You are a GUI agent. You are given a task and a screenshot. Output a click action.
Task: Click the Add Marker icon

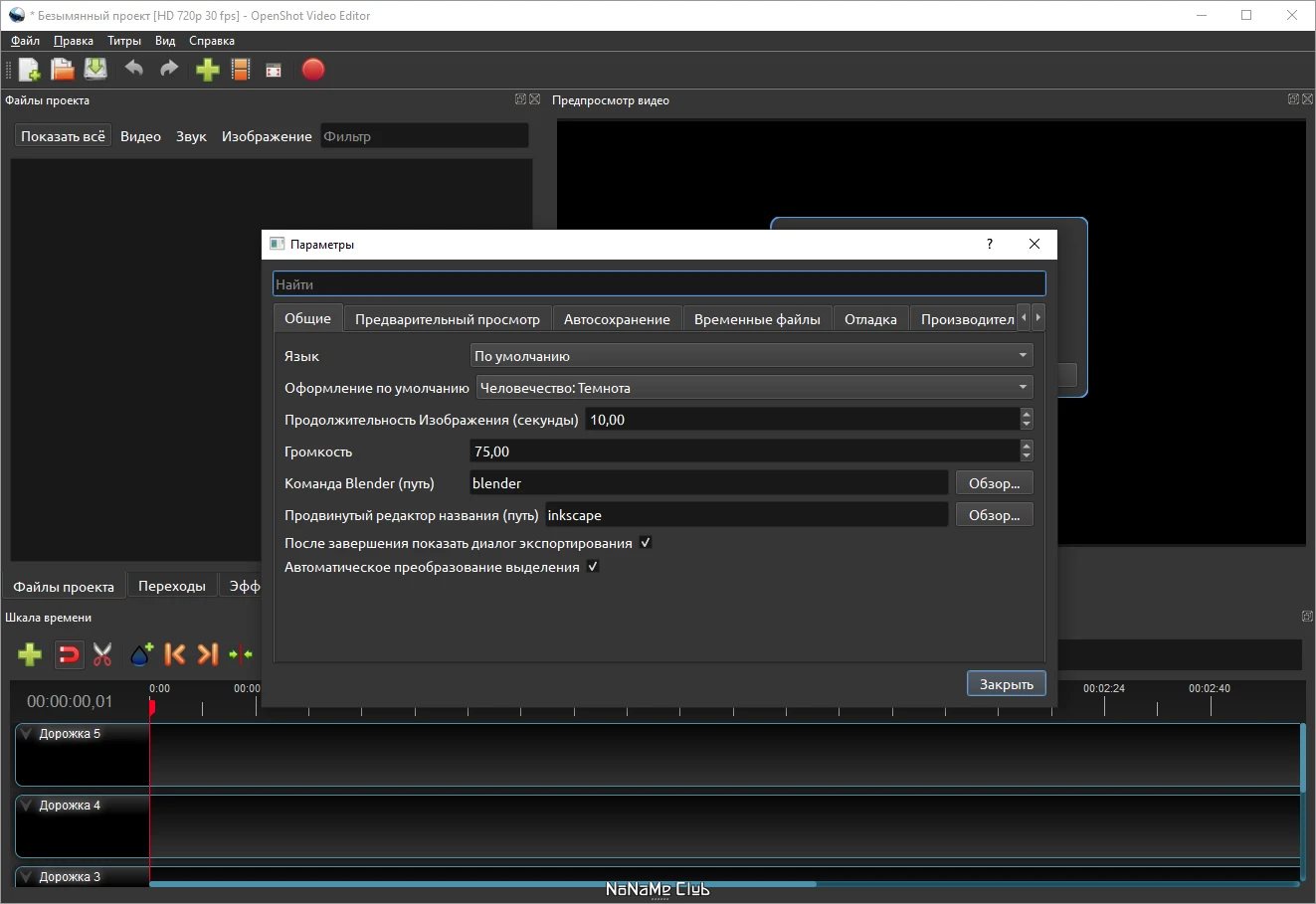click(x=141, y=654)
